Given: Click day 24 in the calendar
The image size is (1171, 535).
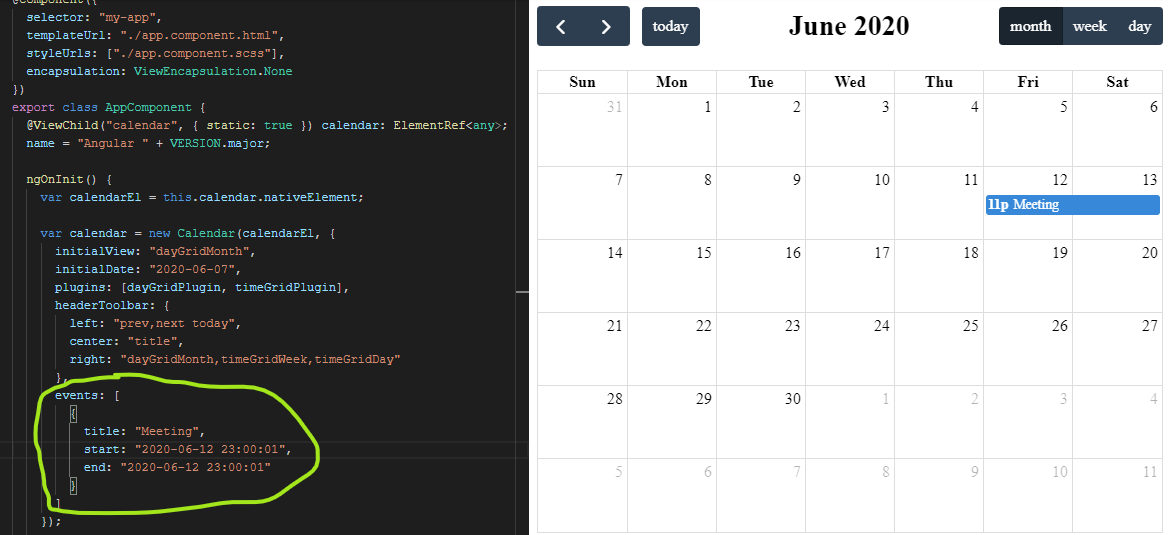Looking at the screenshot, I should [882, 326].
